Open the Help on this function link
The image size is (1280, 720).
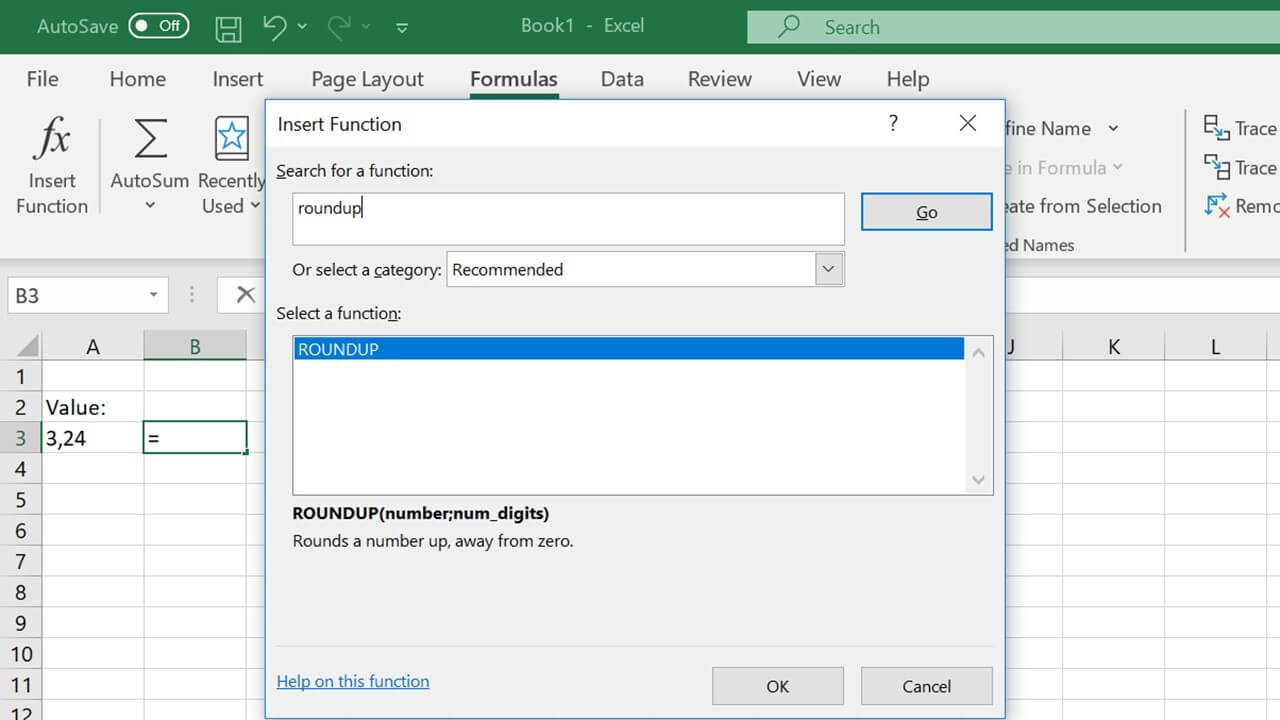(x=352, y=681)
